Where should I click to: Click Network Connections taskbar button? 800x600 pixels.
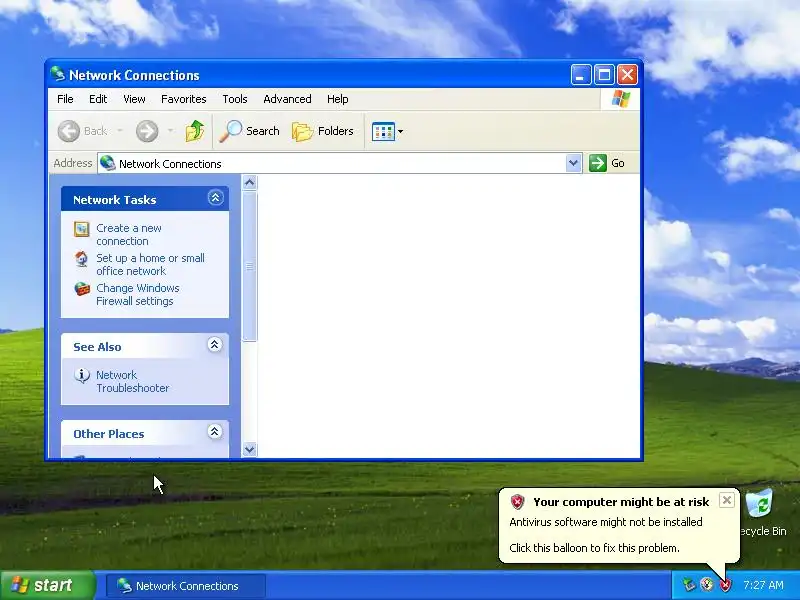click(186, 586)
